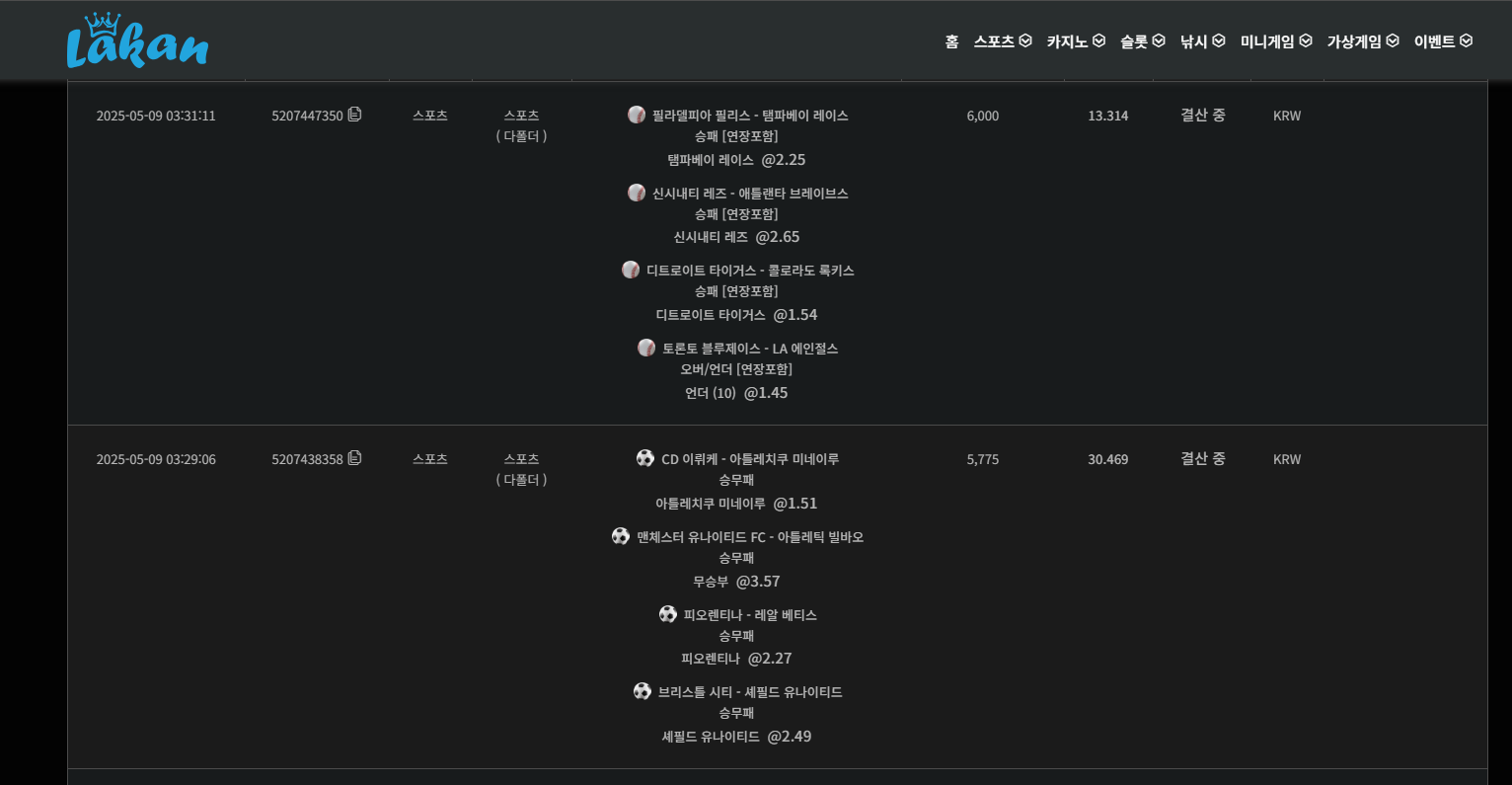Image resolution: width=1512 pixels, height=785 pixels.
Task: Click soccer ball icon beside CD 이뤼케
Action: click(645, 458)
